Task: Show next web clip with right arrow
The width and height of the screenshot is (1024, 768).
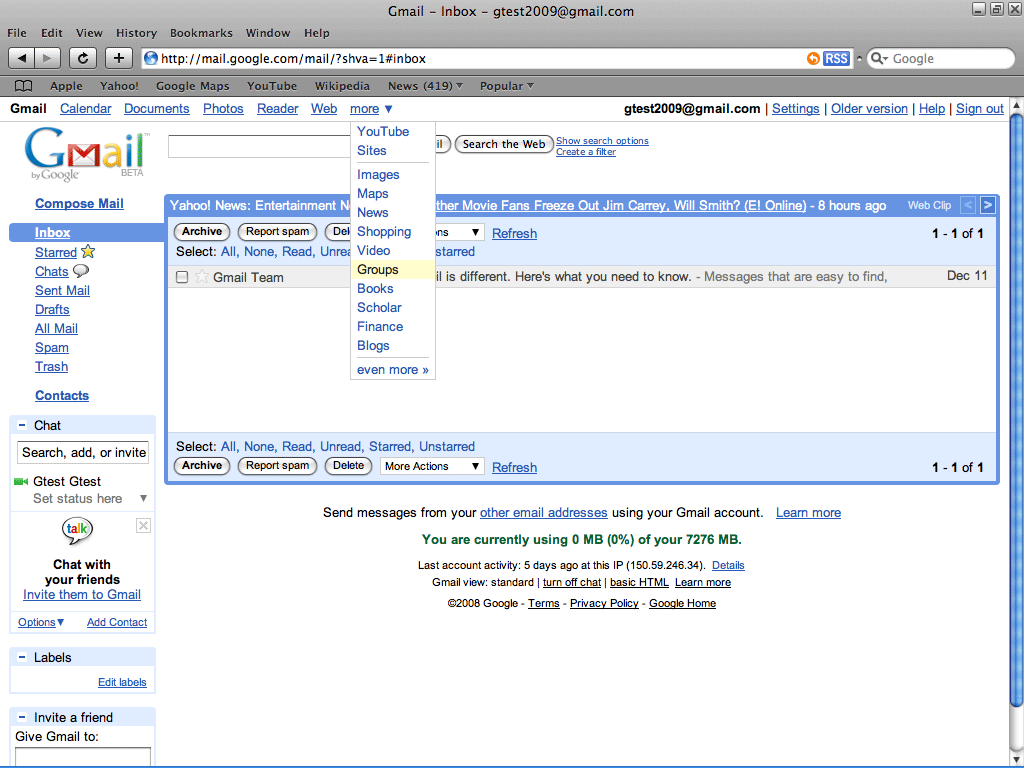Action: (x=987, y=205)
